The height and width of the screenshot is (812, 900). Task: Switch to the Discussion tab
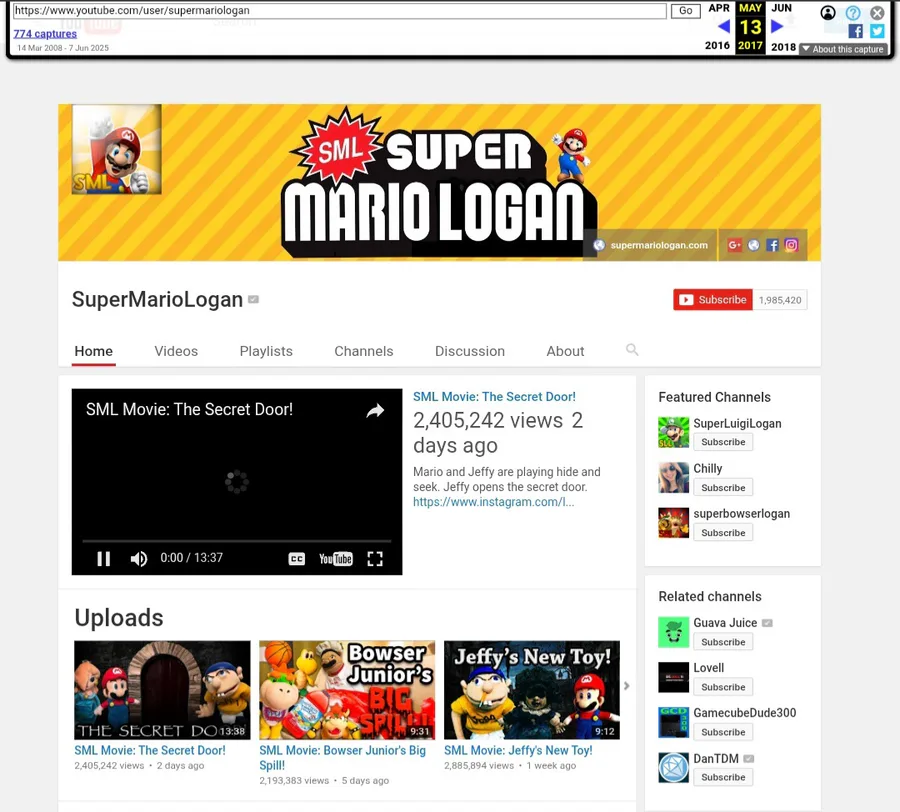click(x=470, y=351)
